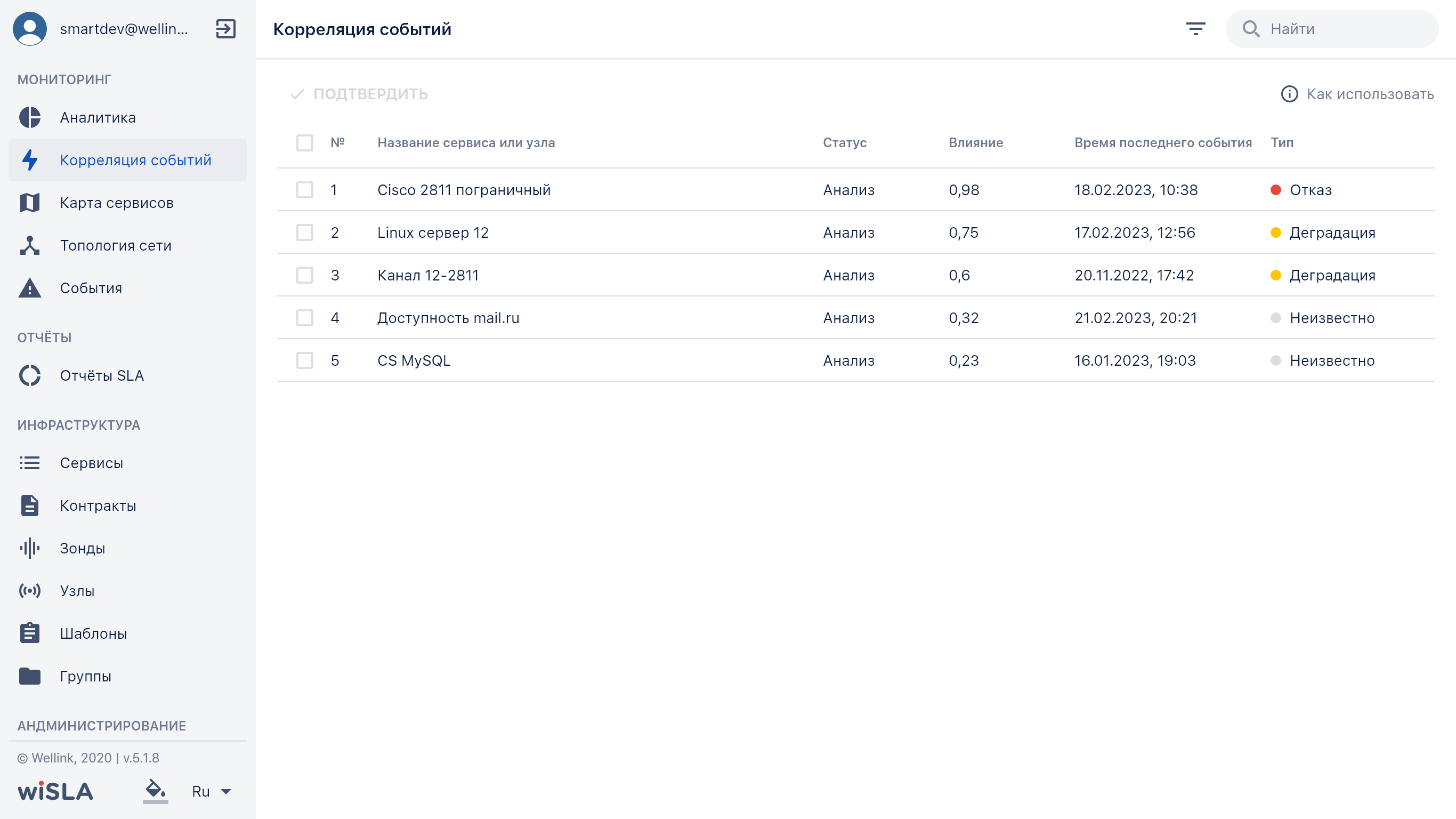Image resolution: width=1456 pixels, height=819 pixels.
Task: Toggle the select-all checkbox in table header
Action: coord(305,142)
